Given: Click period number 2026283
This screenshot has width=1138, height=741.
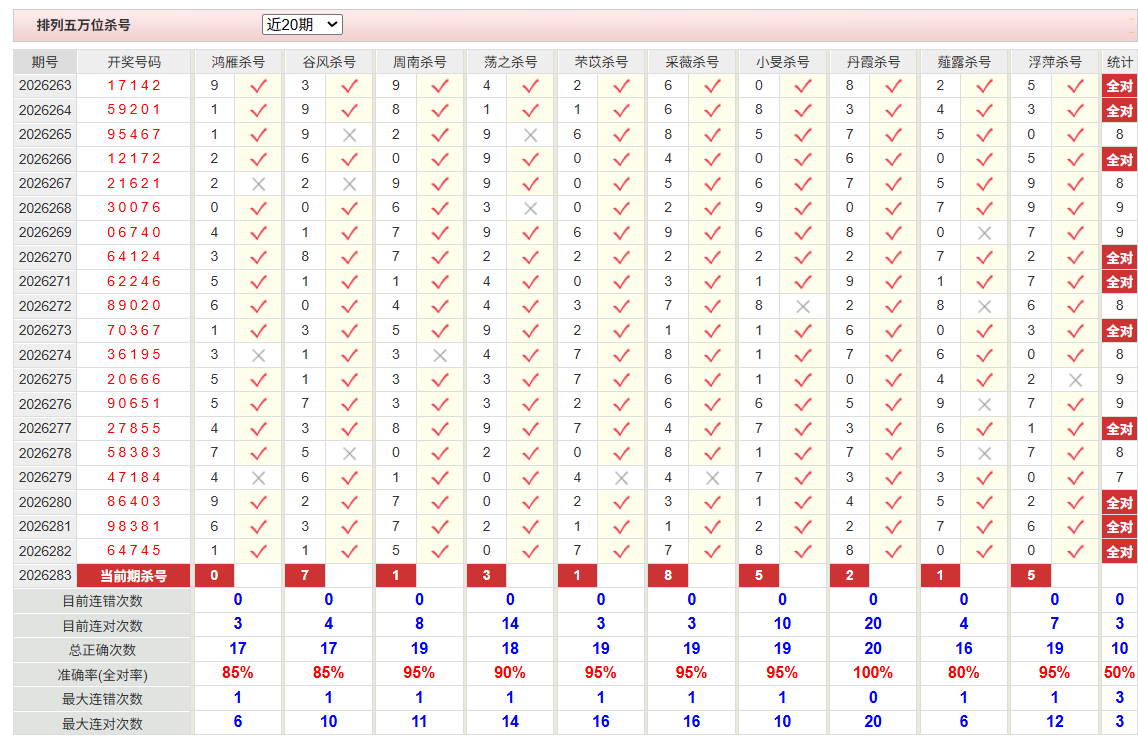Looking at the screenshot, I should click(x=45, y=576).
